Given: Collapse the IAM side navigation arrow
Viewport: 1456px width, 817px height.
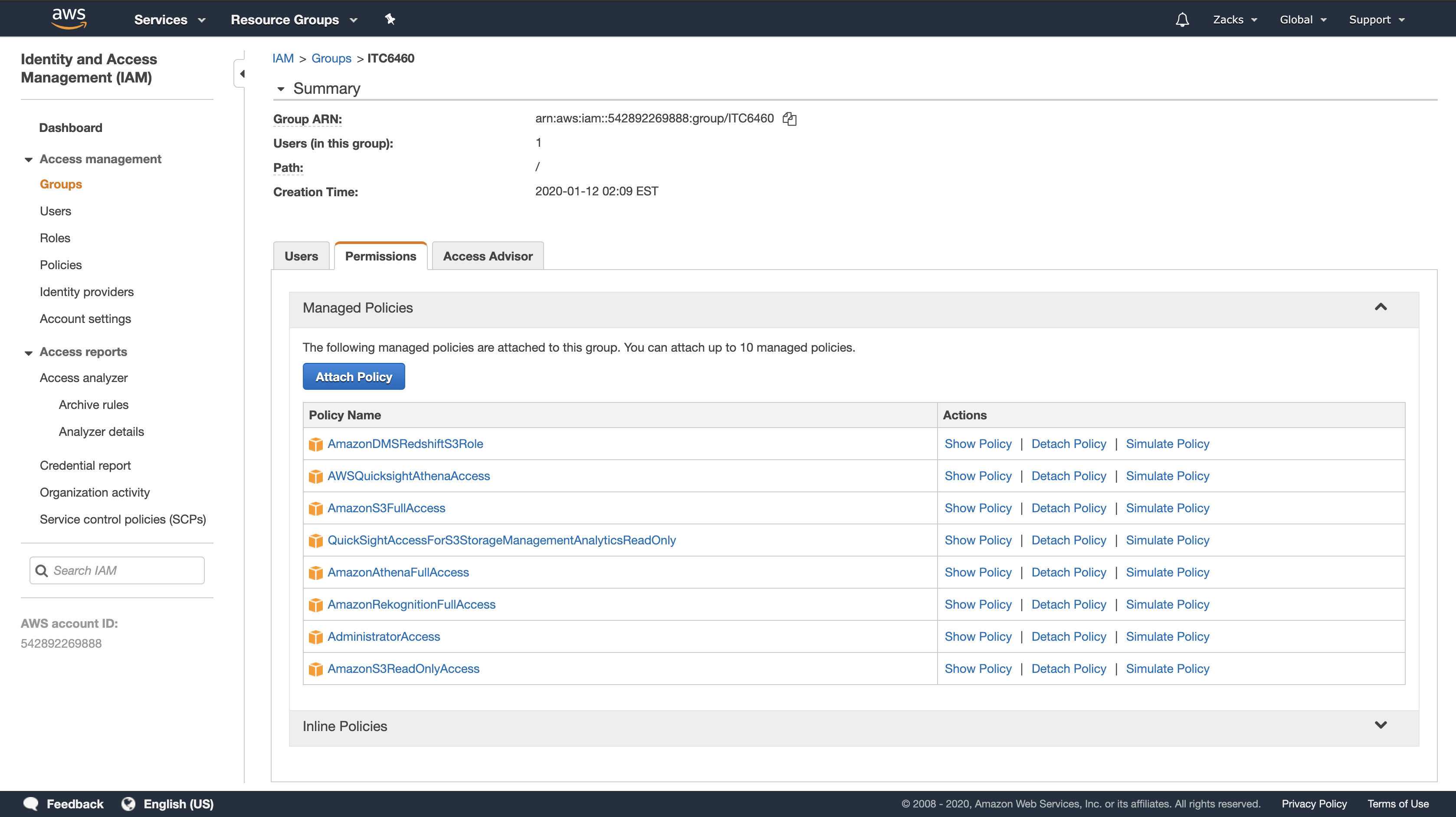Looking at the screenshot, I should tap(242, 73).
